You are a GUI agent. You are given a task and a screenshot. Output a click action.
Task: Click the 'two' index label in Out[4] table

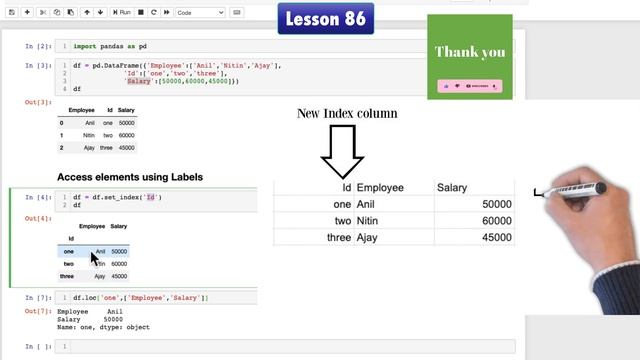click(x=69, y=264)
